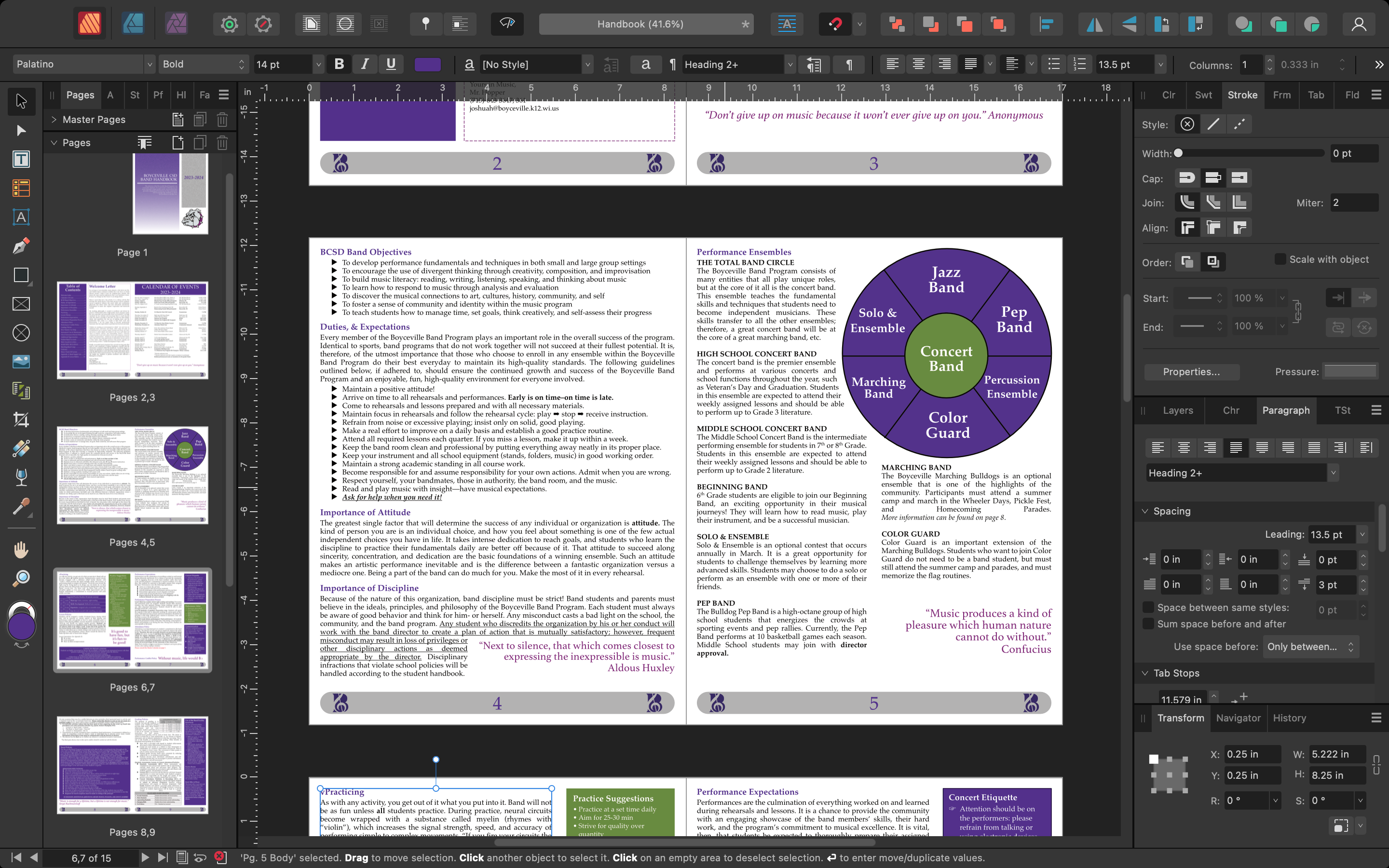The image size is (1389, 868).
Task: Switch to the Photo persona
Action: (x=176, y=24)
